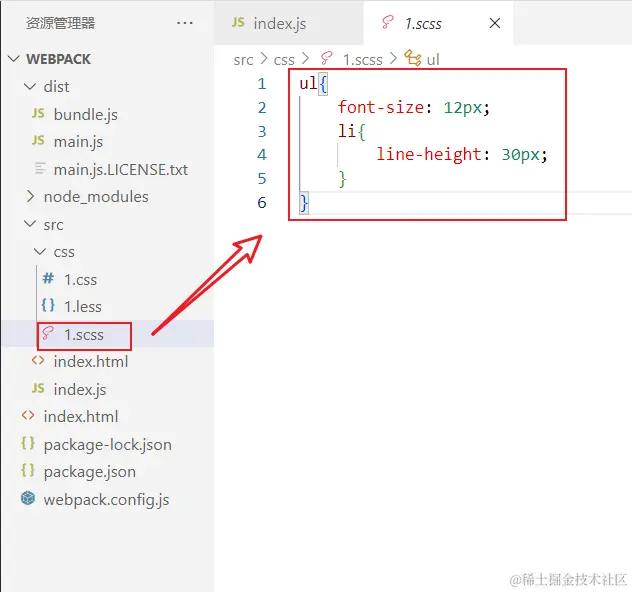Click the JS icon beside bundle.js
This screenshot has width=632, height=592.
point(38,114)
